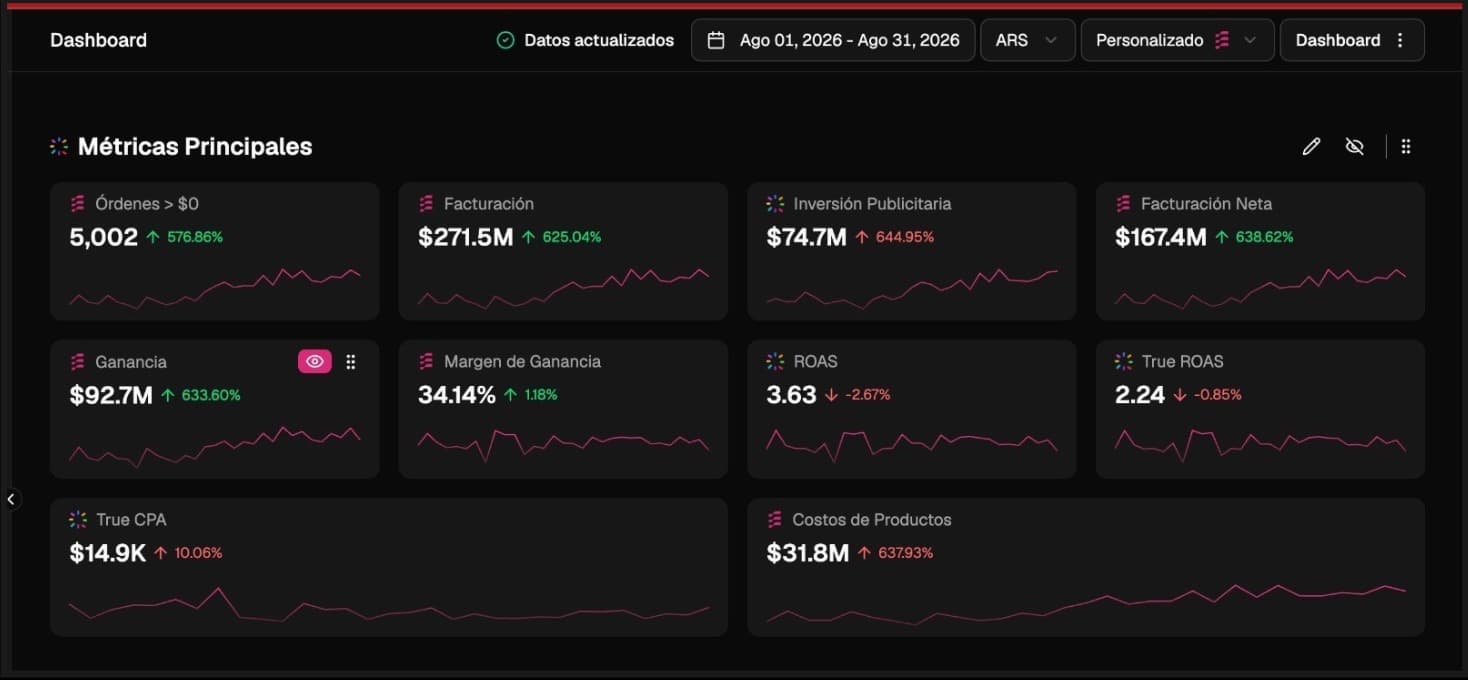This screenshot has width=1468, height=680.
Task: Click the pink icon on Facturación Neta card
Action: pyautogui.click(x=1123, y=204)
